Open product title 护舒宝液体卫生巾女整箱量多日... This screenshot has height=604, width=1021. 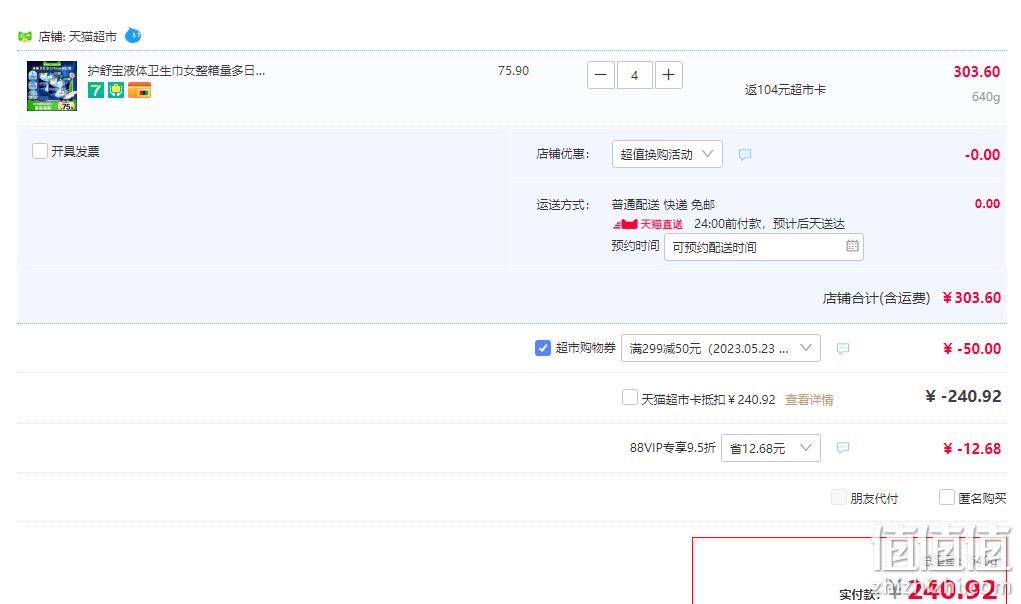tap(176, 70)
